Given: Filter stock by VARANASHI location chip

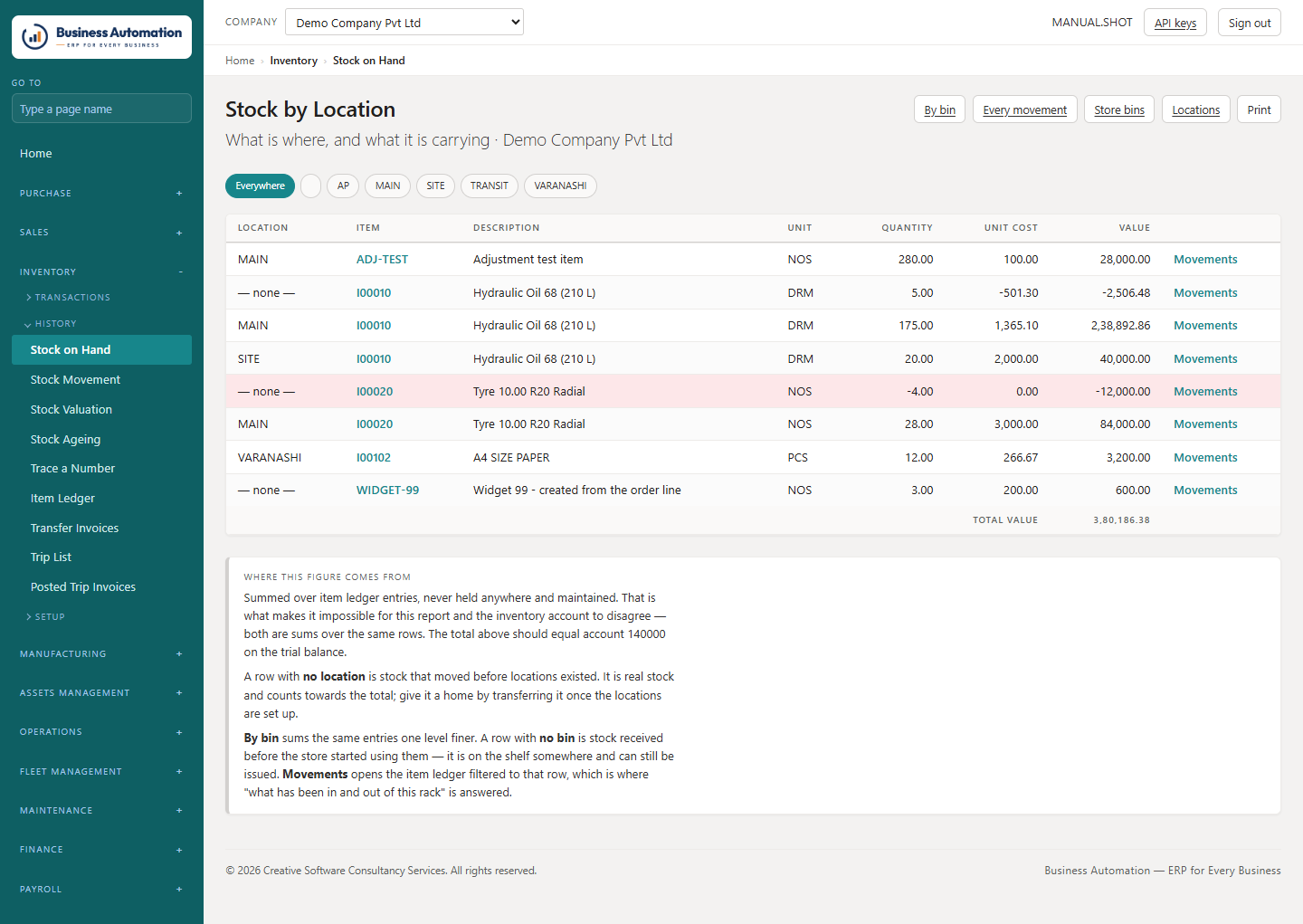Looking at the screenshot, I should click(560, 186).
